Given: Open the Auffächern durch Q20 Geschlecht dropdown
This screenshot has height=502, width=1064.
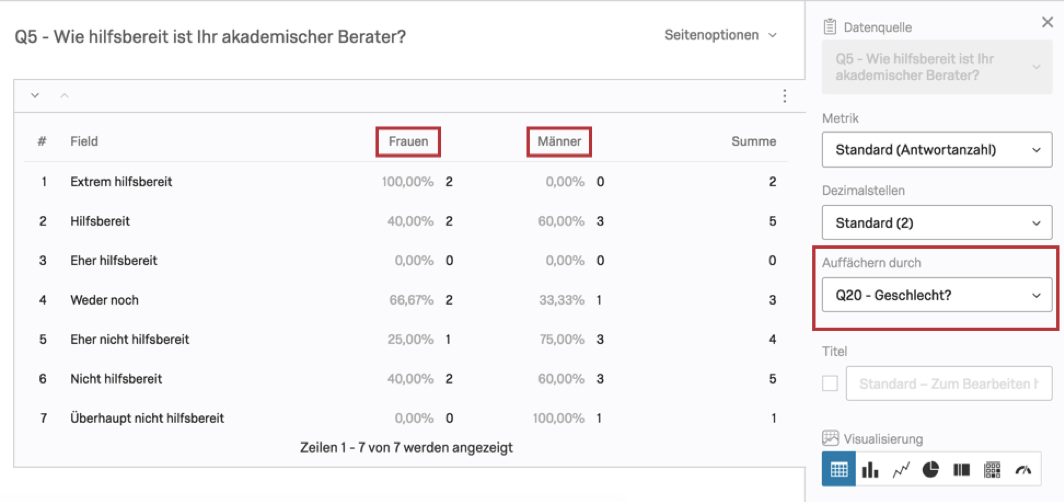Looking at the screenshot, I should pos(937,294).
